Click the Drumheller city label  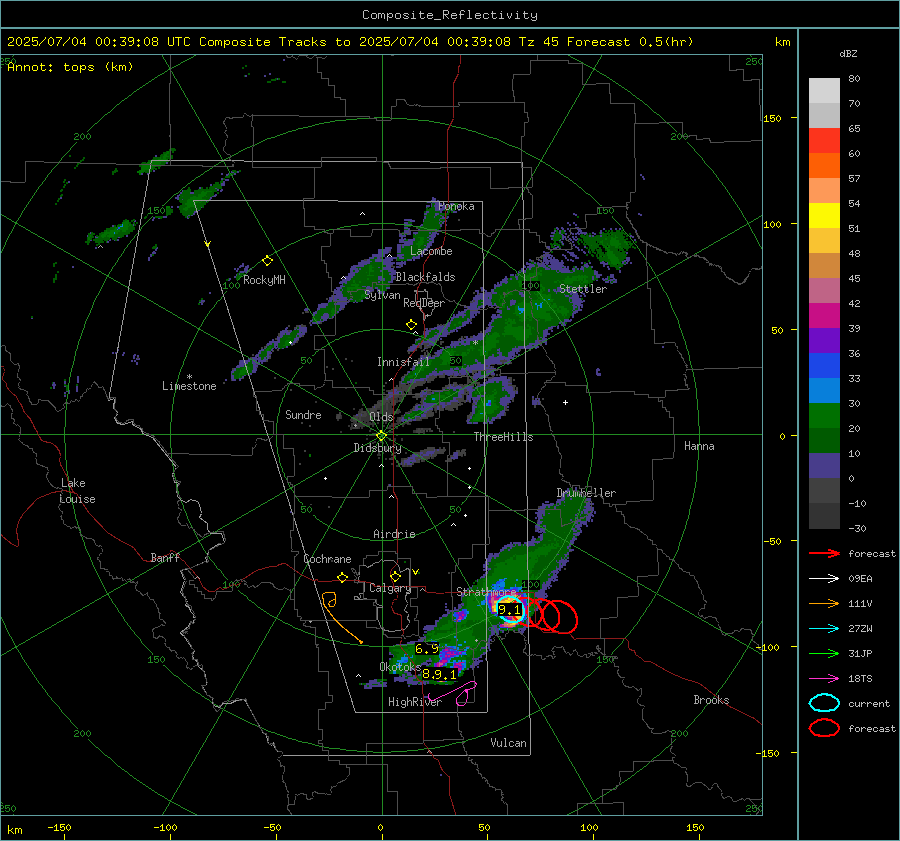[586, 493]
